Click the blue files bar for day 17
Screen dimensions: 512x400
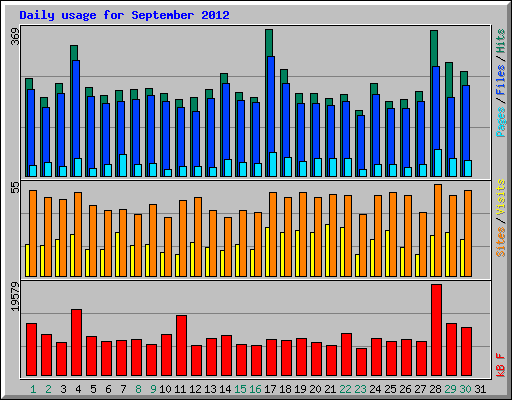[271, 104]
